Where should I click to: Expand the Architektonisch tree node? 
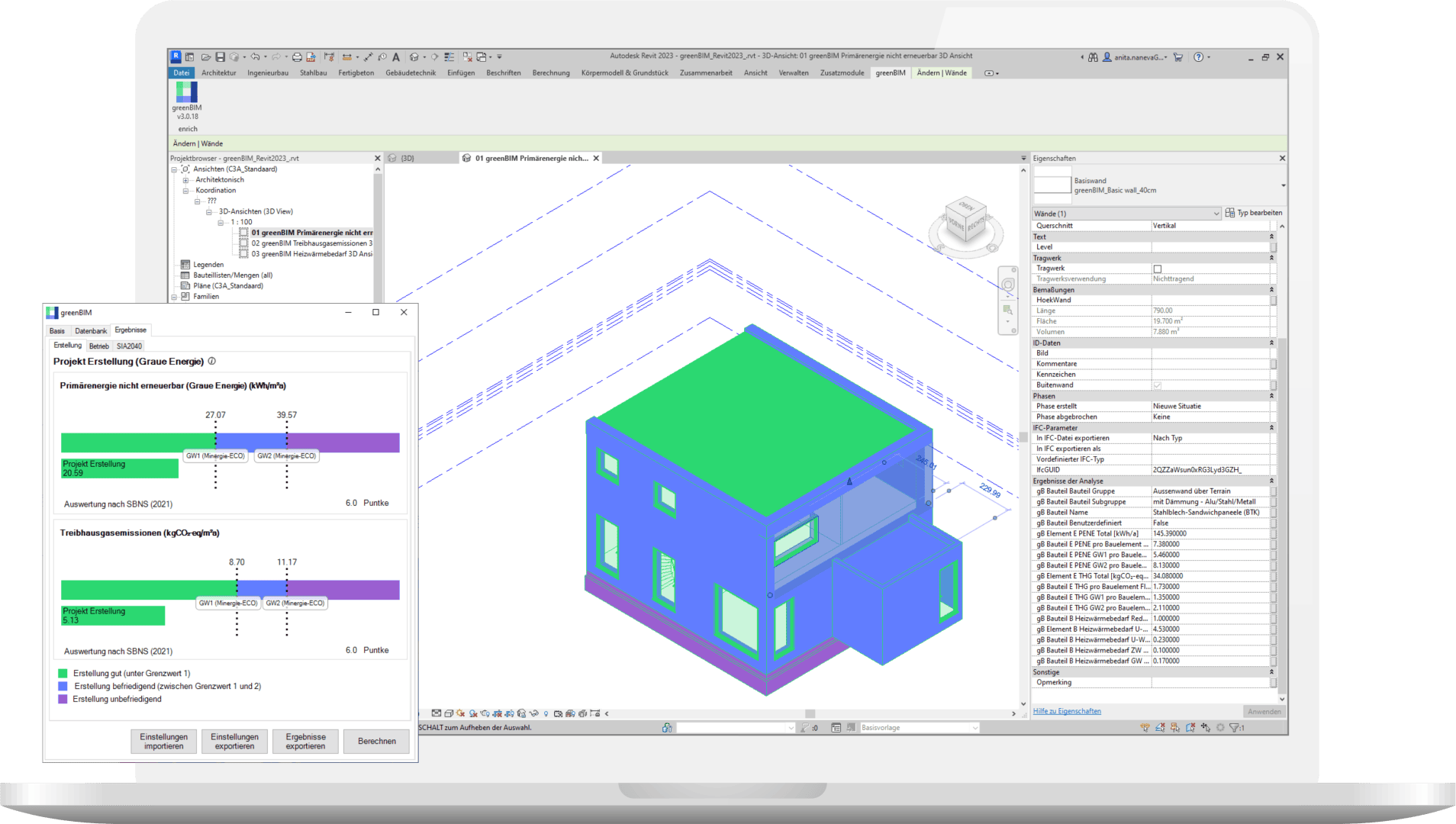click(185, 181)
